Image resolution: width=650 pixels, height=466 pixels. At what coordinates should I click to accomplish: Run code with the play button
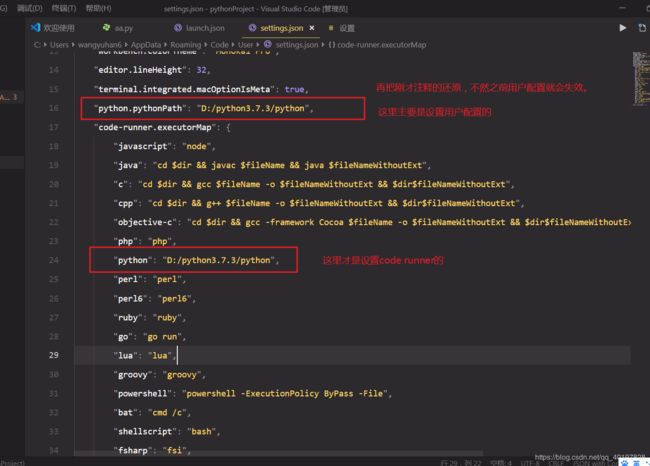click(622, 28)
